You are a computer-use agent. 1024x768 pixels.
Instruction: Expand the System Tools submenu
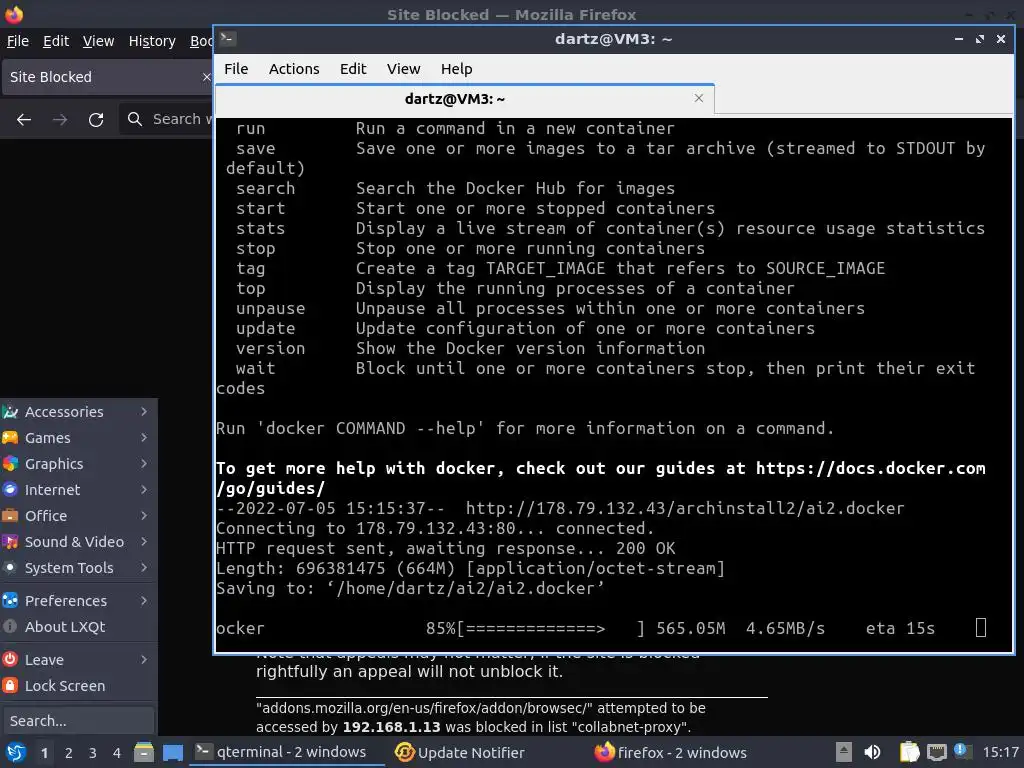78,568
